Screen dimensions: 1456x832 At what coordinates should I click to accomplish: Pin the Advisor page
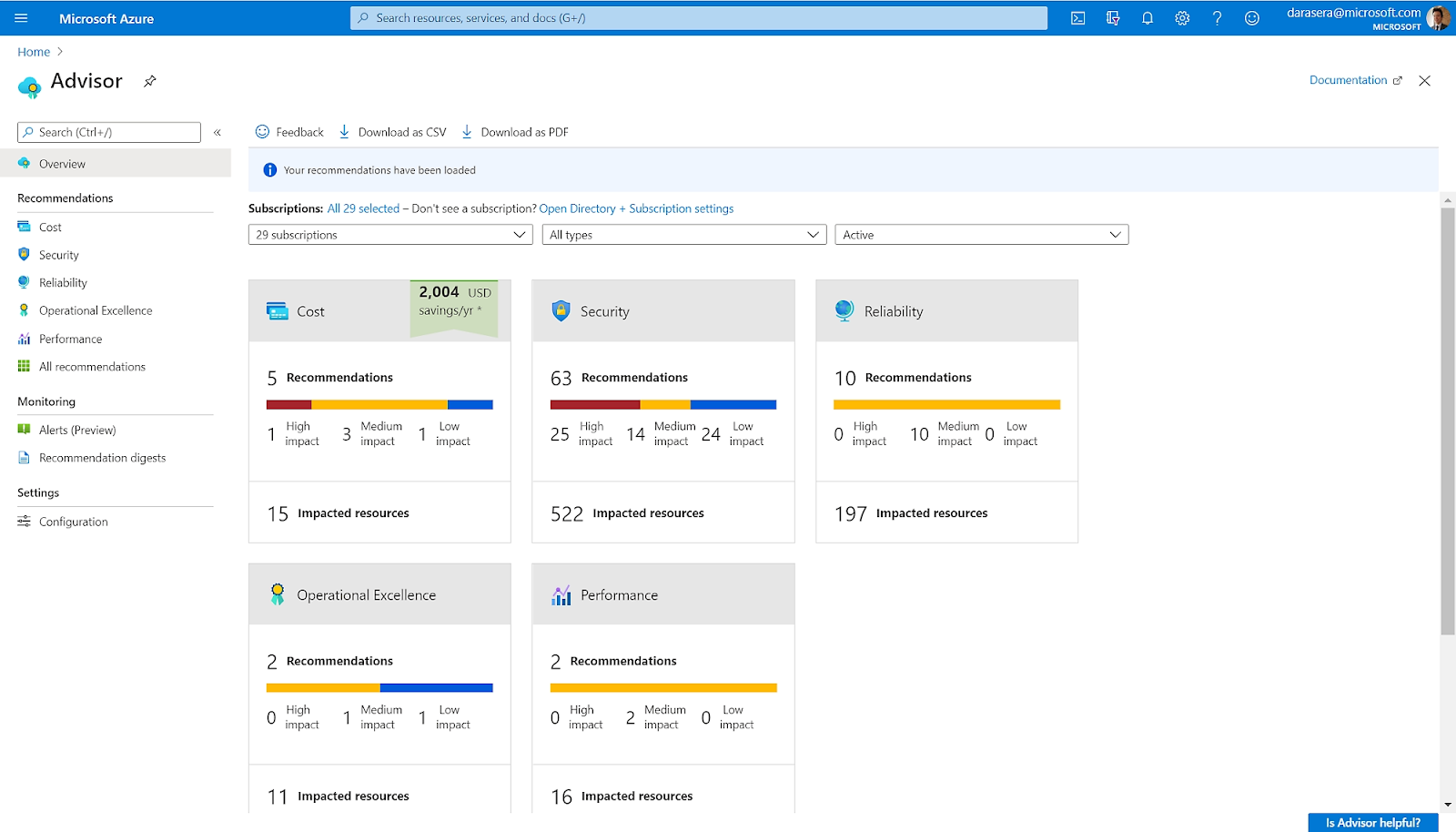tap(149, 81)
